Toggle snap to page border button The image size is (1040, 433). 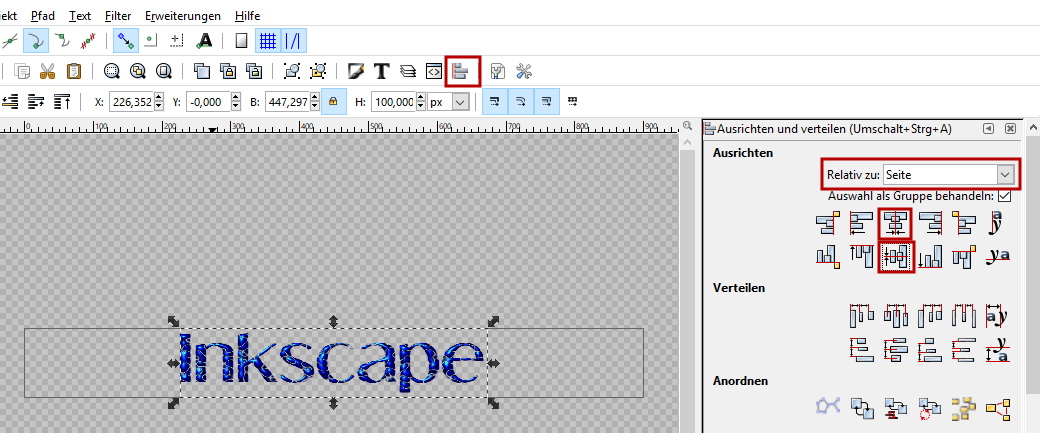click(242, 41)
